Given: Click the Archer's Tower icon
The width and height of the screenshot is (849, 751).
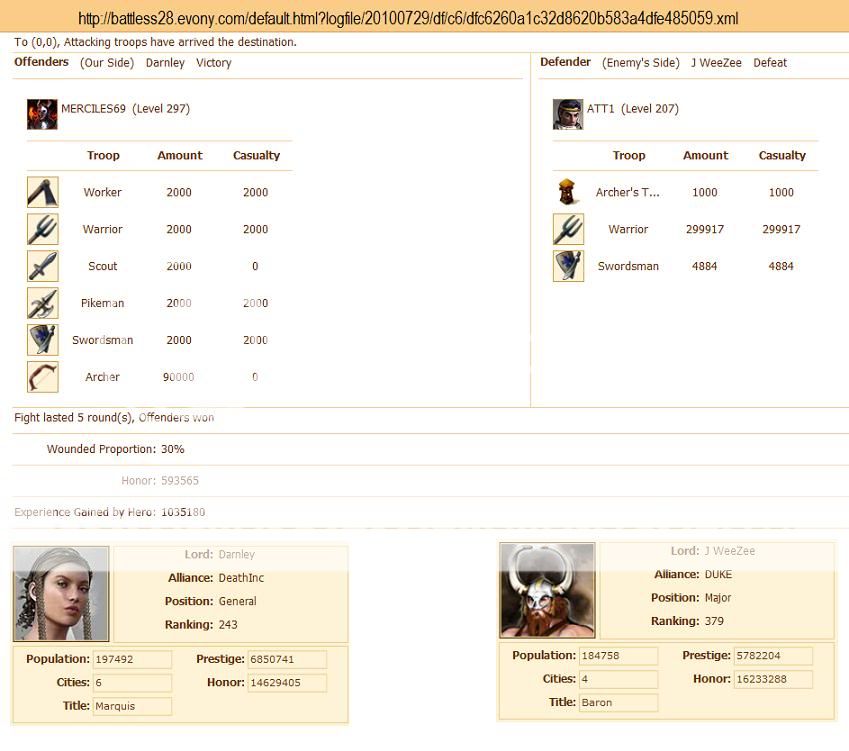Looking at the screenshot, I should click(568, 192).
